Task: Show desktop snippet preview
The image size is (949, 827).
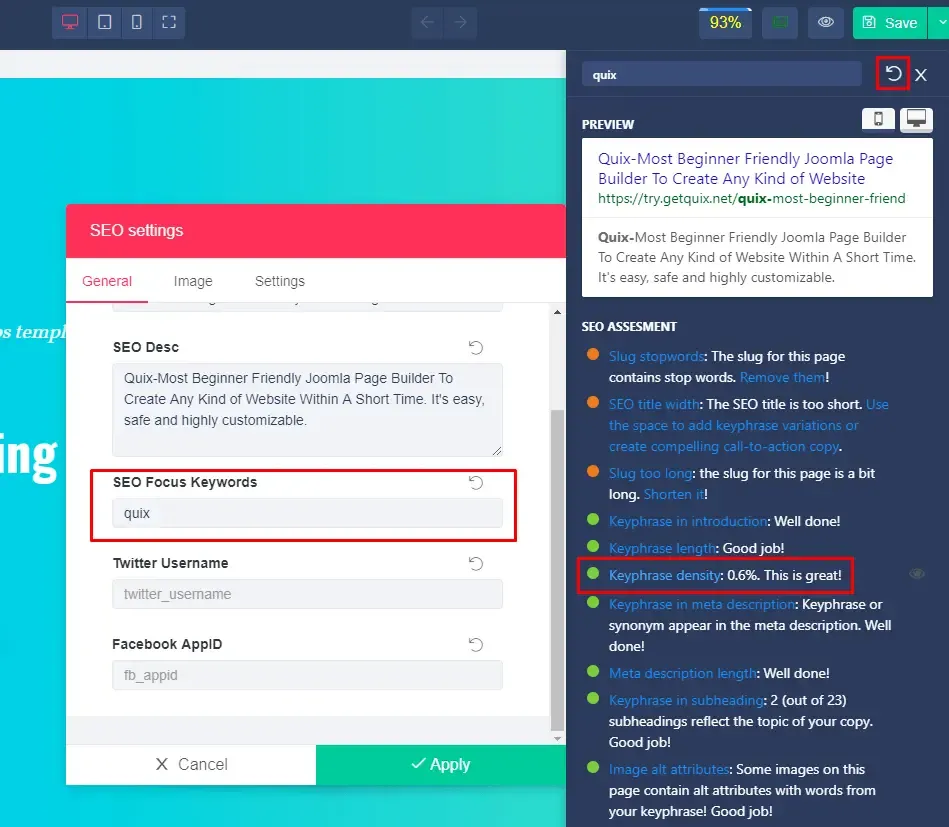Action: pyautogui.click(x=916, y=119)
